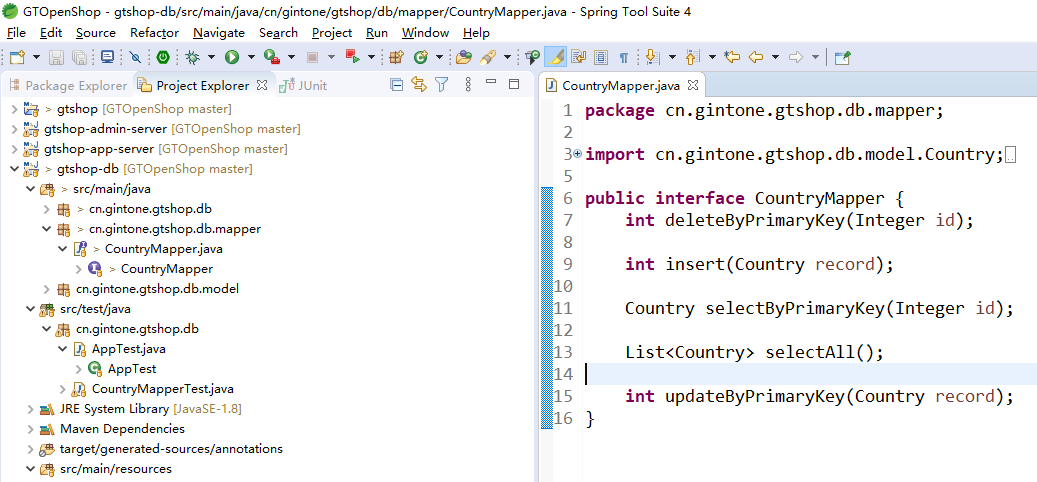Close the CountryMapper.java editor tab

pyautogui.click(x=692, y=85)
